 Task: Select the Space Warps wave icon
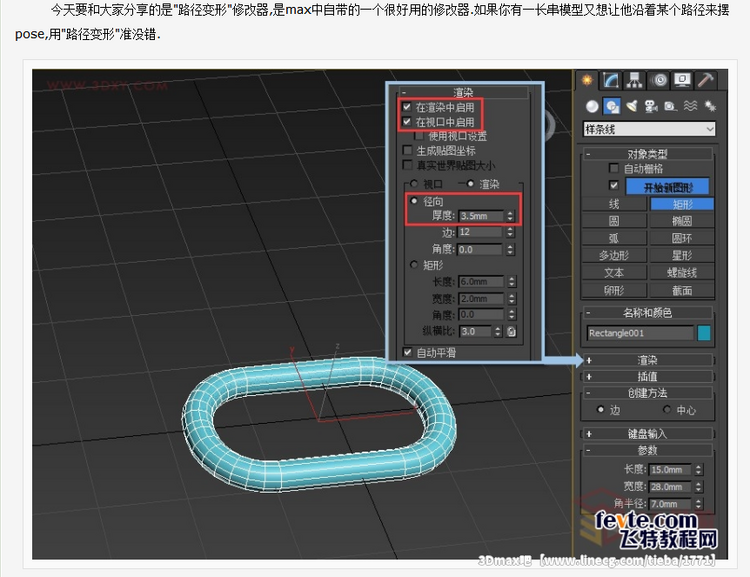[x=690, y=106]
